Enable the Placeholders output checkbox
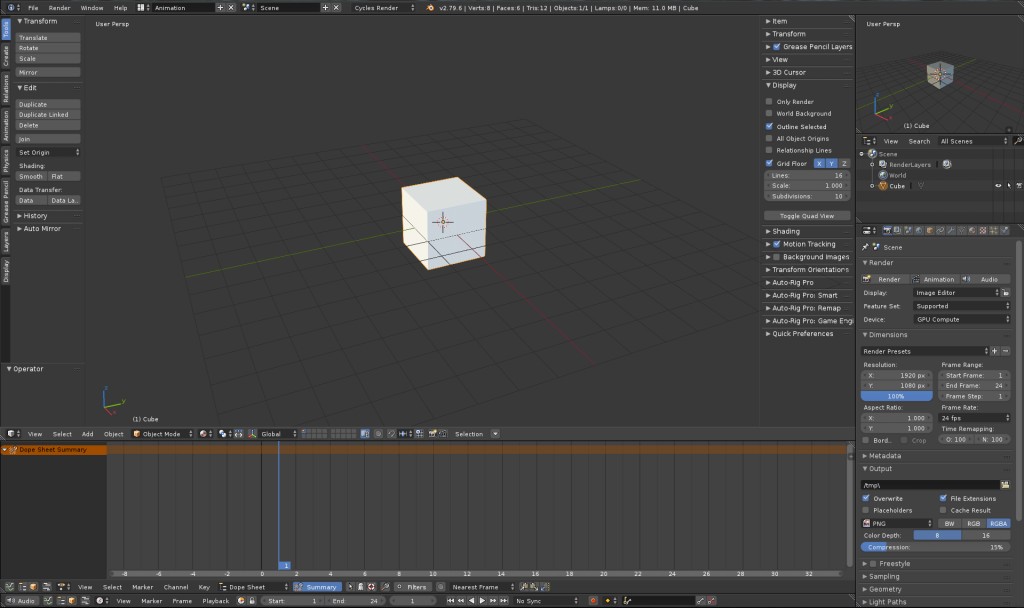 click(x=865, y=510)
